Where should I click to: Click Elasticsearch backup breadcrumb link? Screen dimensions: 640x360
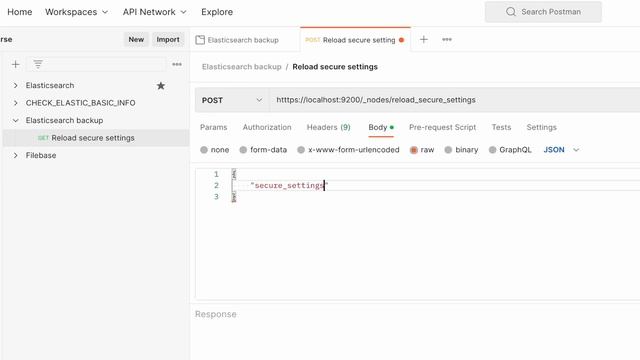point(242,67)
